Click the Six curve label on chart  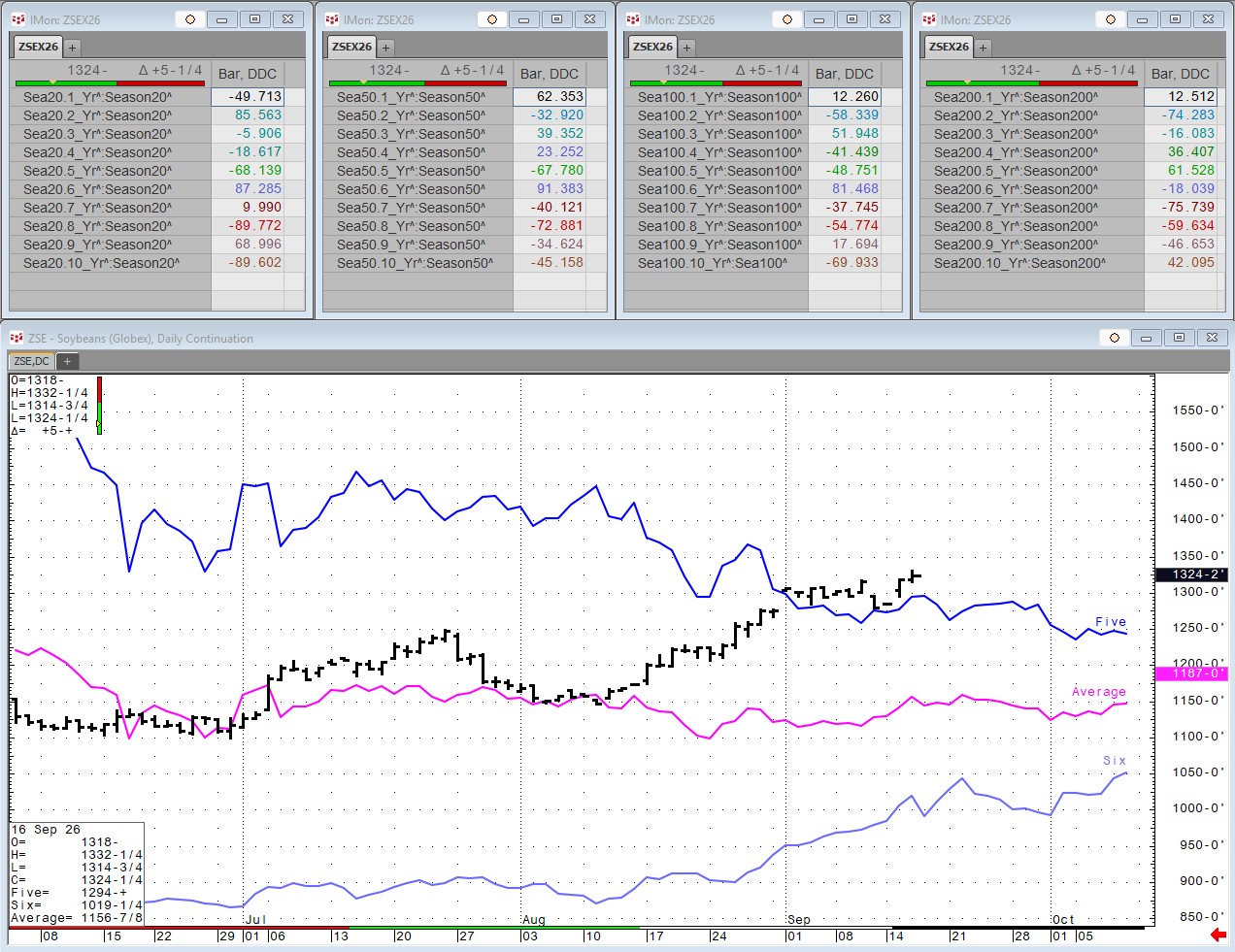click(x=1115, y=761)
